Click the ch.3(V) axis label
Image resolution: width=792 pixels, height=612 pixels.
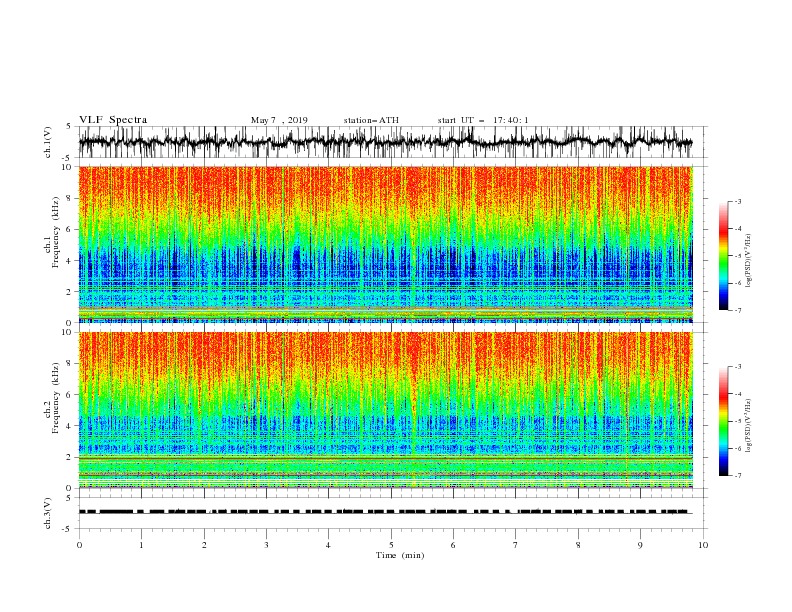[48, 513]
